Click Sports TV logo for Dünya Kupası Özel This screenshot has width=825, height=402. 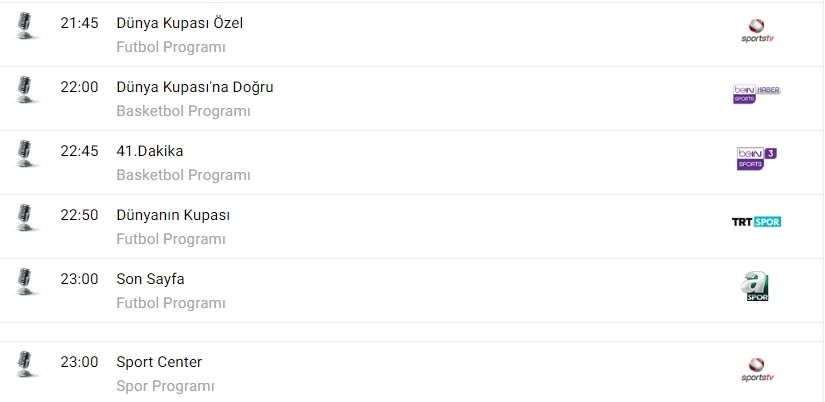757,31
